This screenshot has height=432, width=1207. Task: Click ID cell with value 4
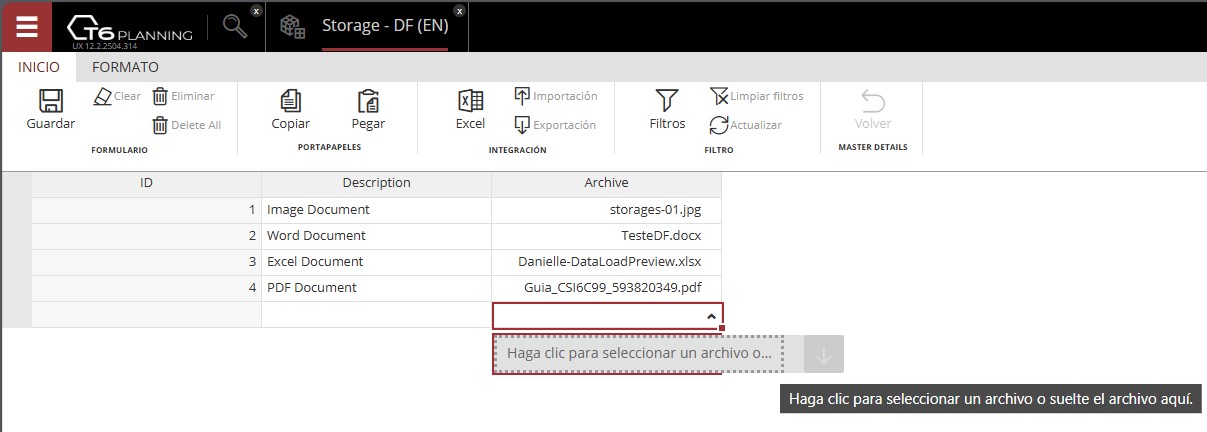(x=146, y=288)
